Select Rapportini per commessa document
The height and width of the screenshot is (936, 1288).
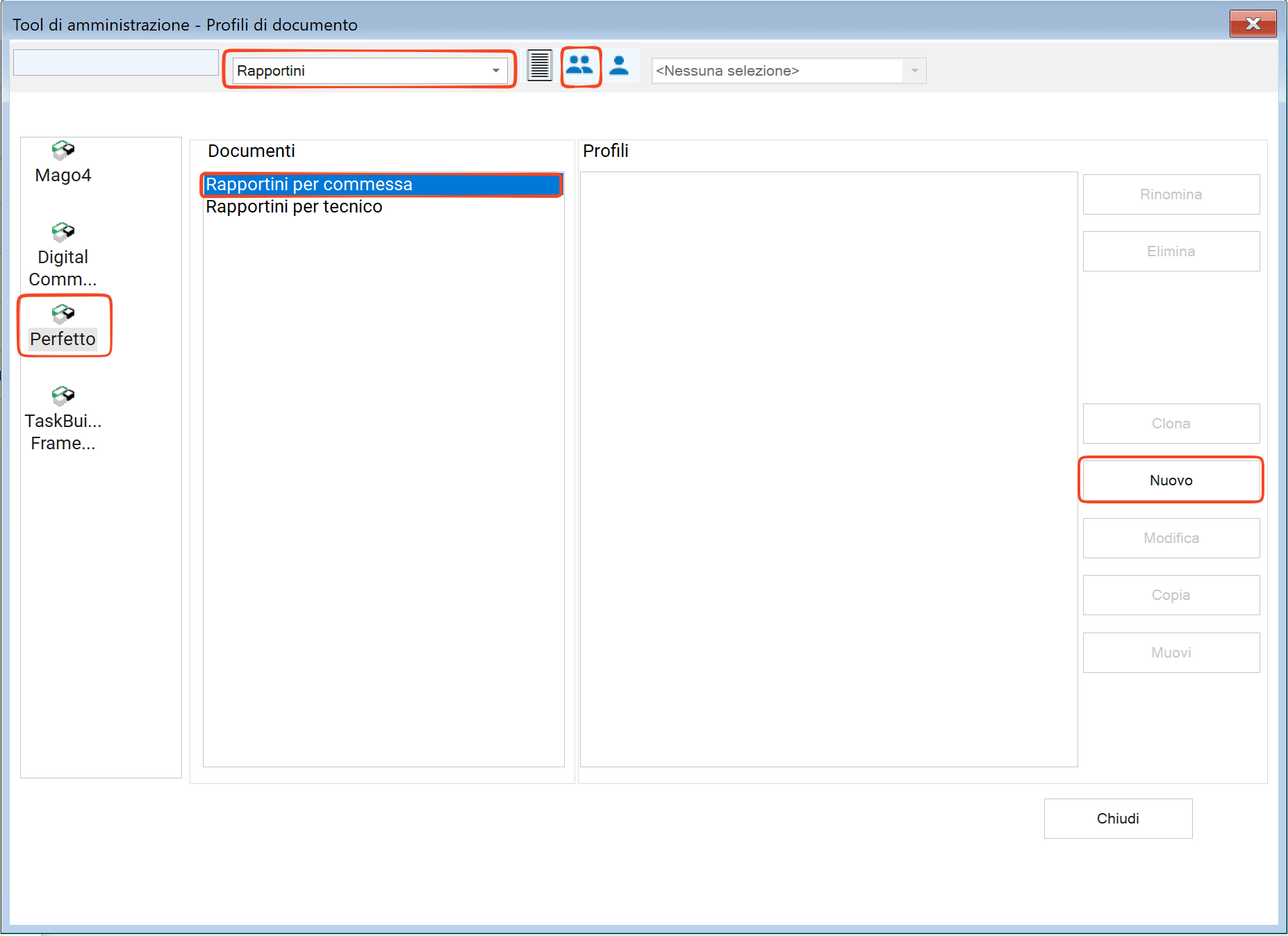pyautogui.click(x=382, y=185)
